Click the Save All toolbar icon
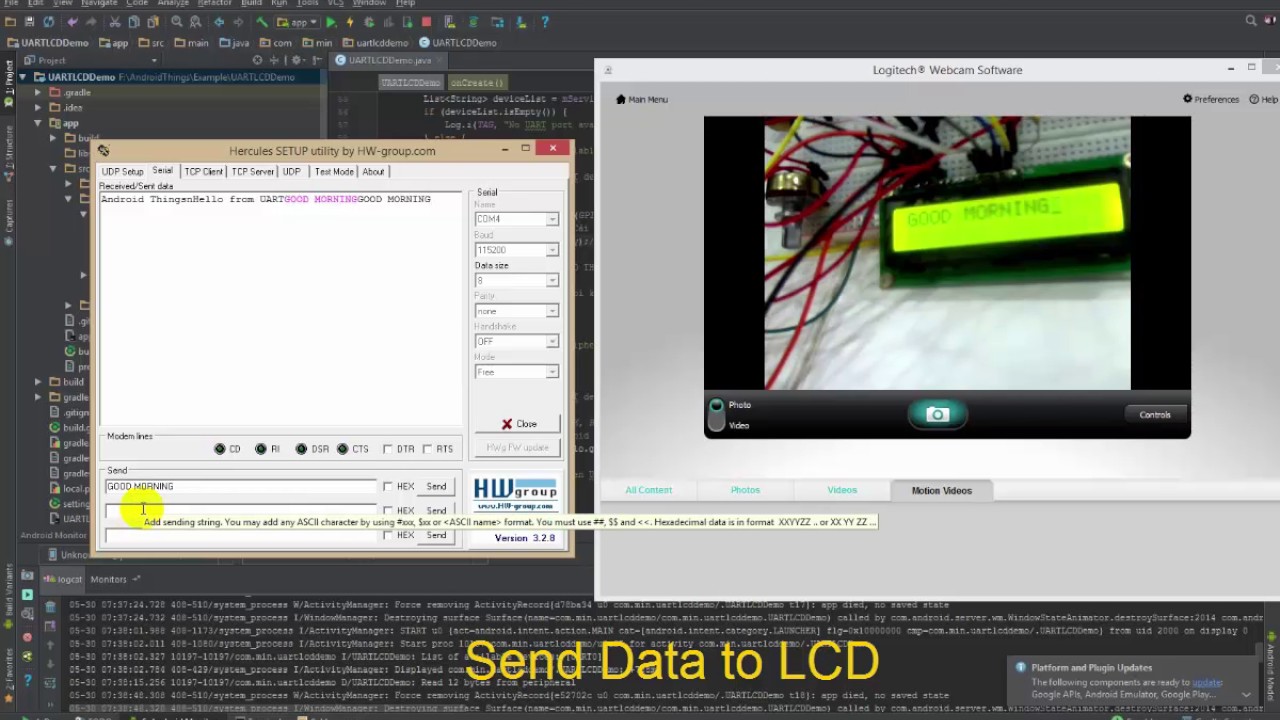 coord(29,22)
